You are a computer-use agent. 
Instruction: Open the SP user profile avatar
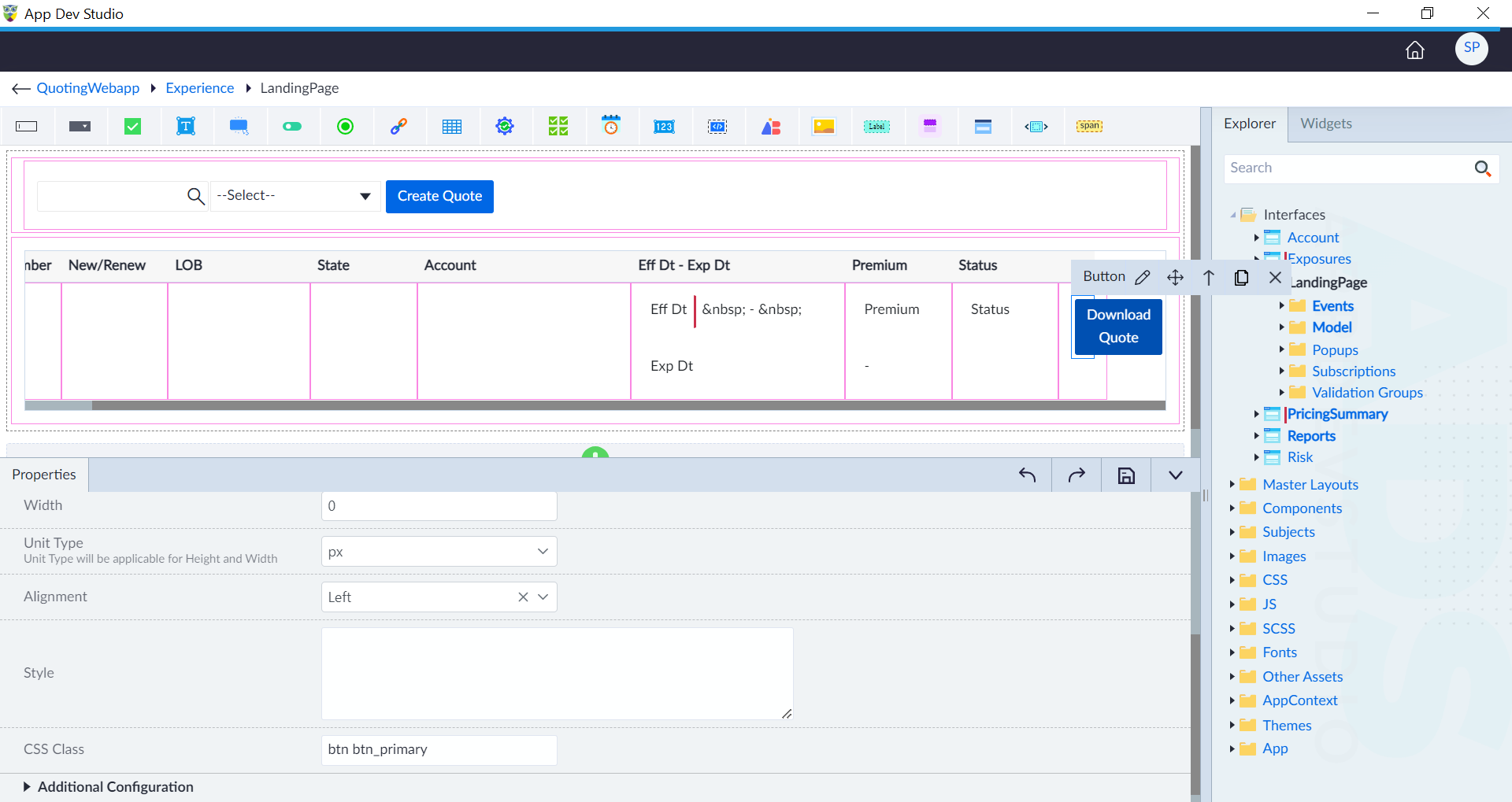pos(1471,48)
